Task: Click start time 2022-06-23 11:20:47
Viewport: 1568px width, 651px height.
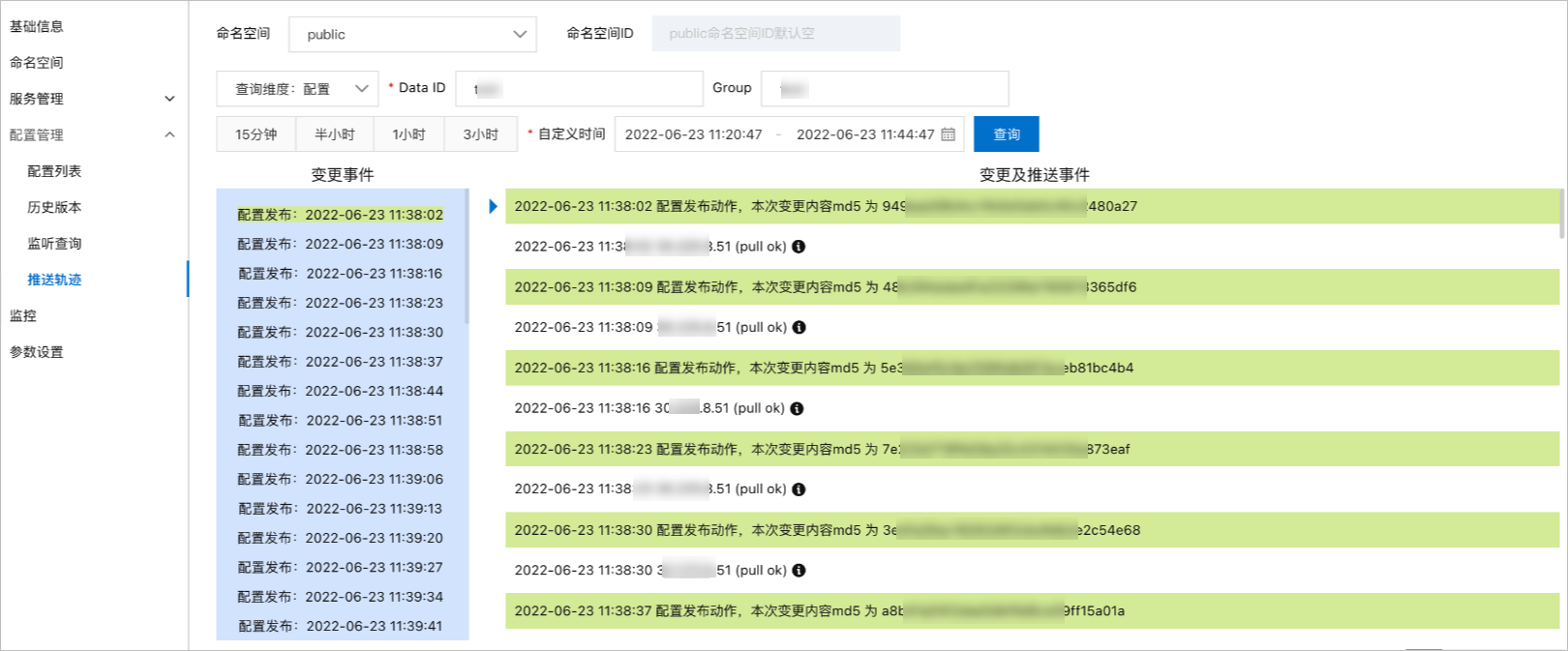Action: click(x=694, y=134)
